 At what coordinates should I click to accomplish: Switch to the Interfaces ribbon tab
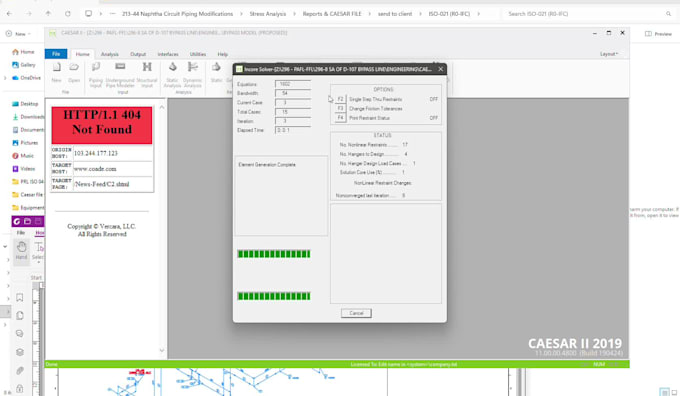click(168, 54)
